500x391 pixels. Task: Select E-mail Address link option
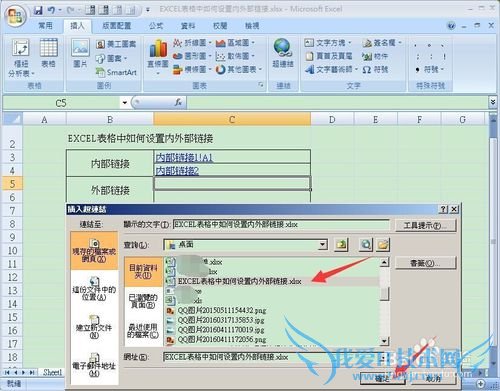tap(94, 365)
